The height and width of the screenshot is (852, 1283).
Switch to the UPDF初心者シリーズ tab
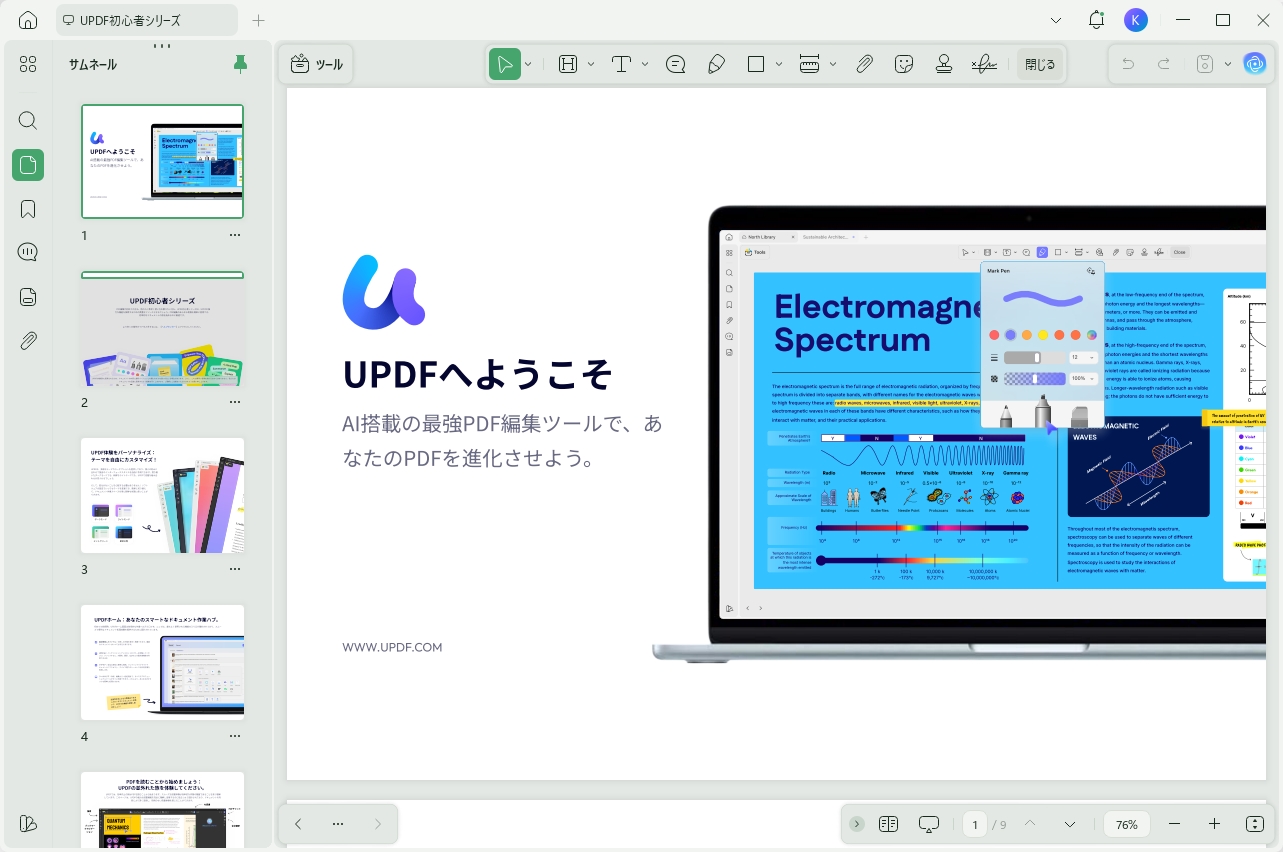click(x=147, y=20)
